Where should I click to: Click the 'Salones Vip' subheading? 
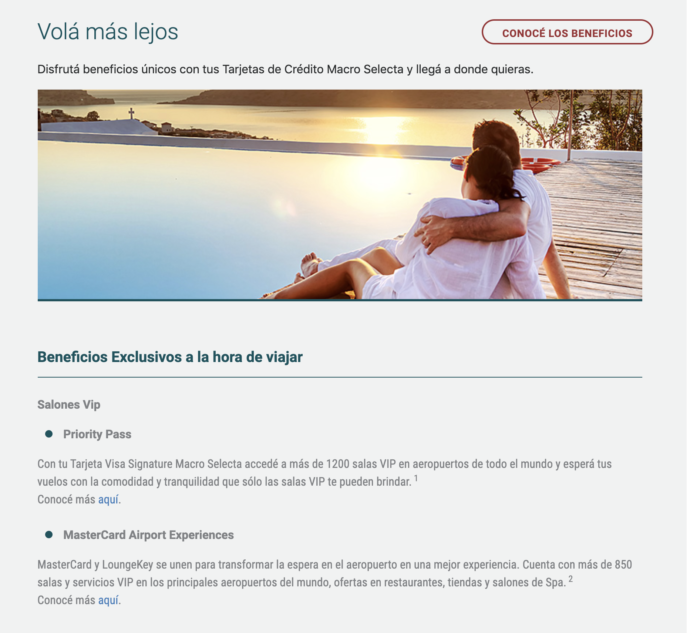click(x=69, y=404)
